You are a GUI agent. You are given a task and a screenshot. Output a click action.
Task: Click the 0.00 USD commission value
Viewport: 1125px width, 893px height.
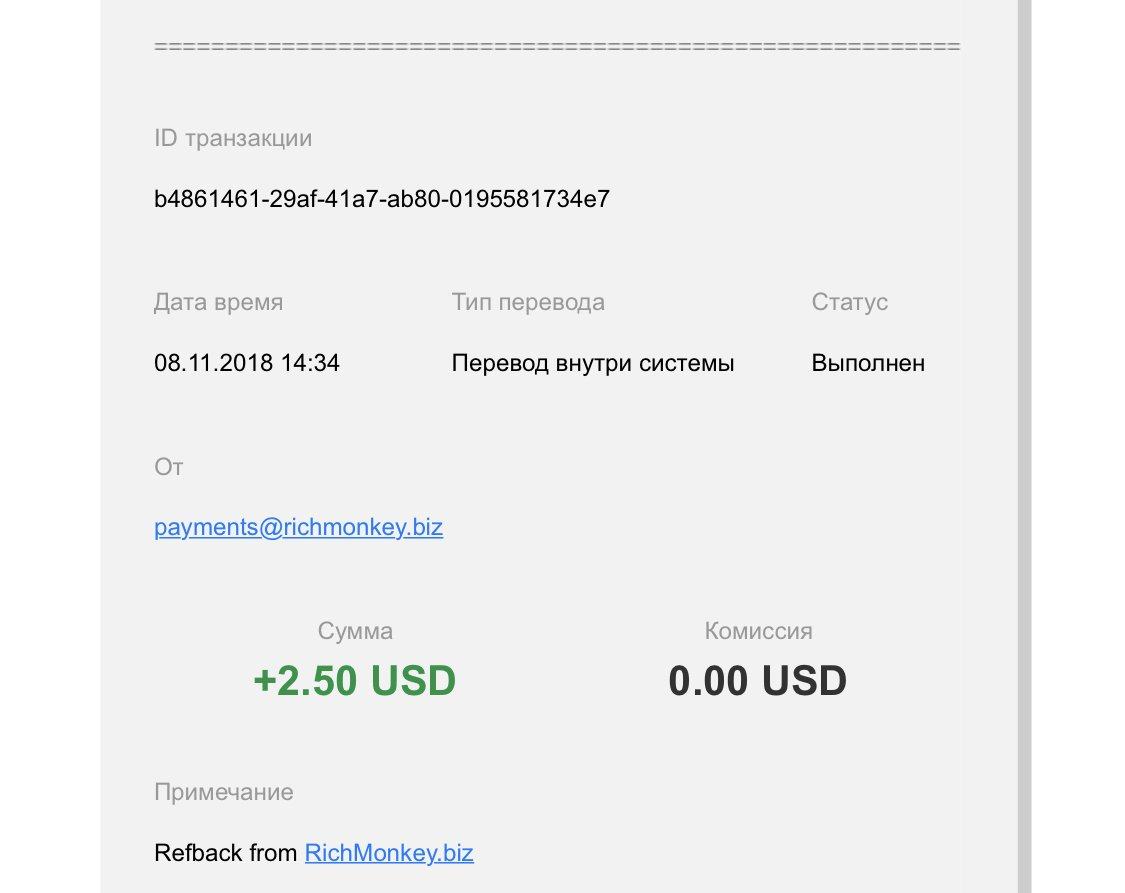tap(758, 681)
